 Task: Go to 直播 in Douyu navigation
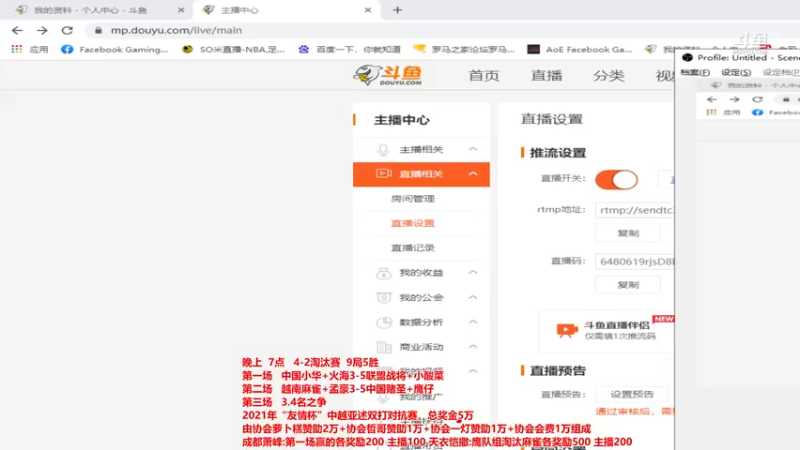546,76
